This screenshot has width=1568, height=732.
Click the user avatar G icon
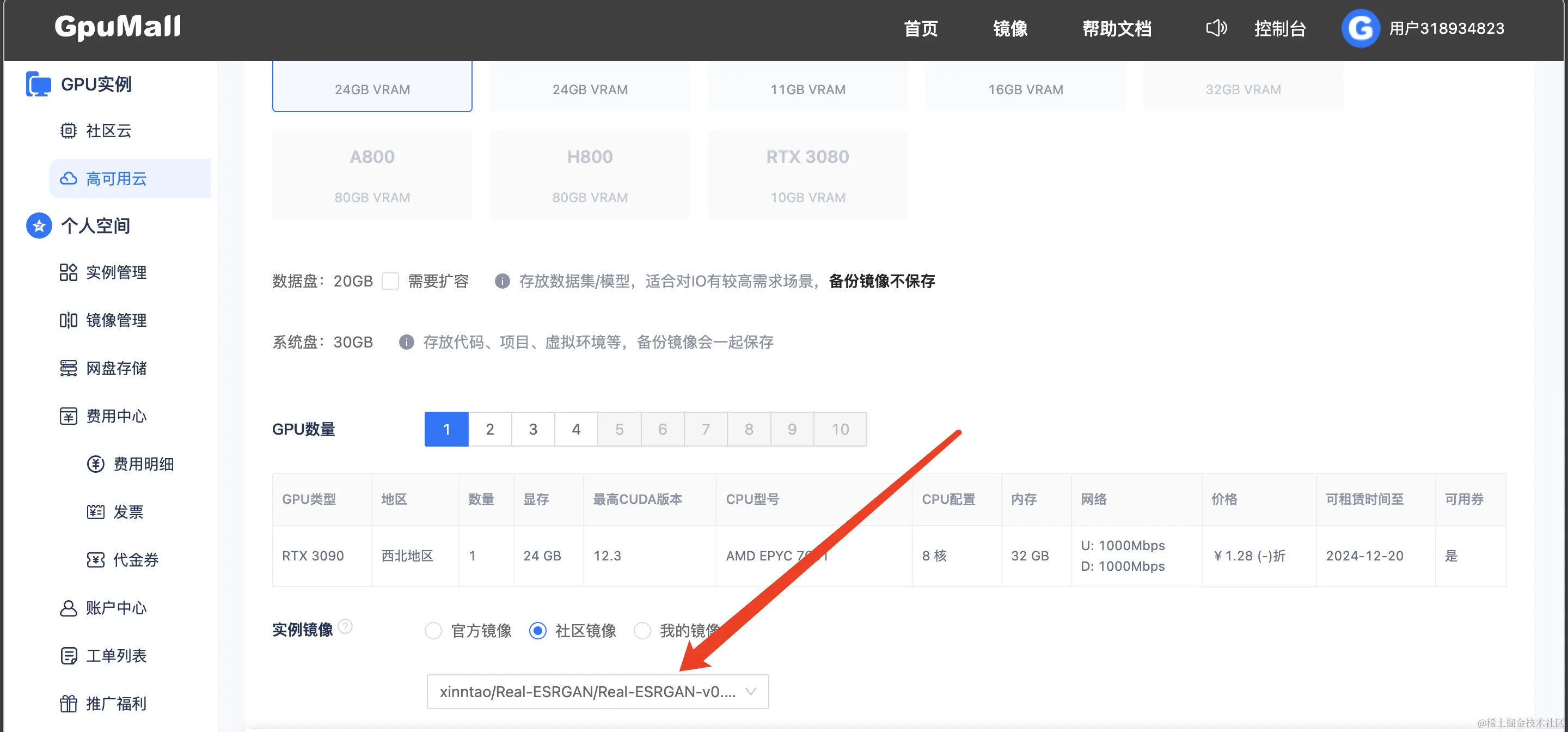pos(1360,28)
